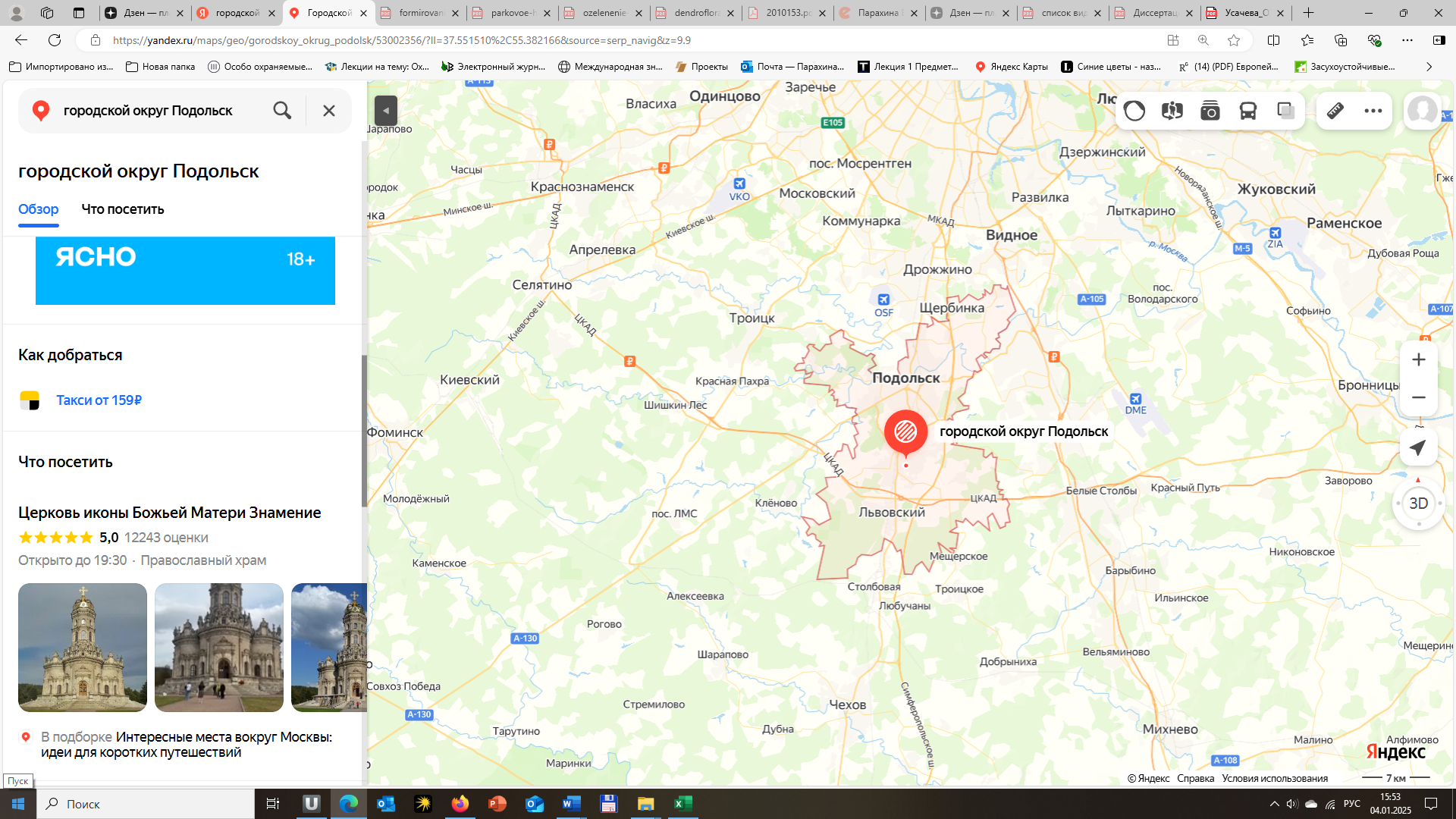Open street panoramas layer
The height and width of the screenshot is (819, 1456).
[1172, 111]
